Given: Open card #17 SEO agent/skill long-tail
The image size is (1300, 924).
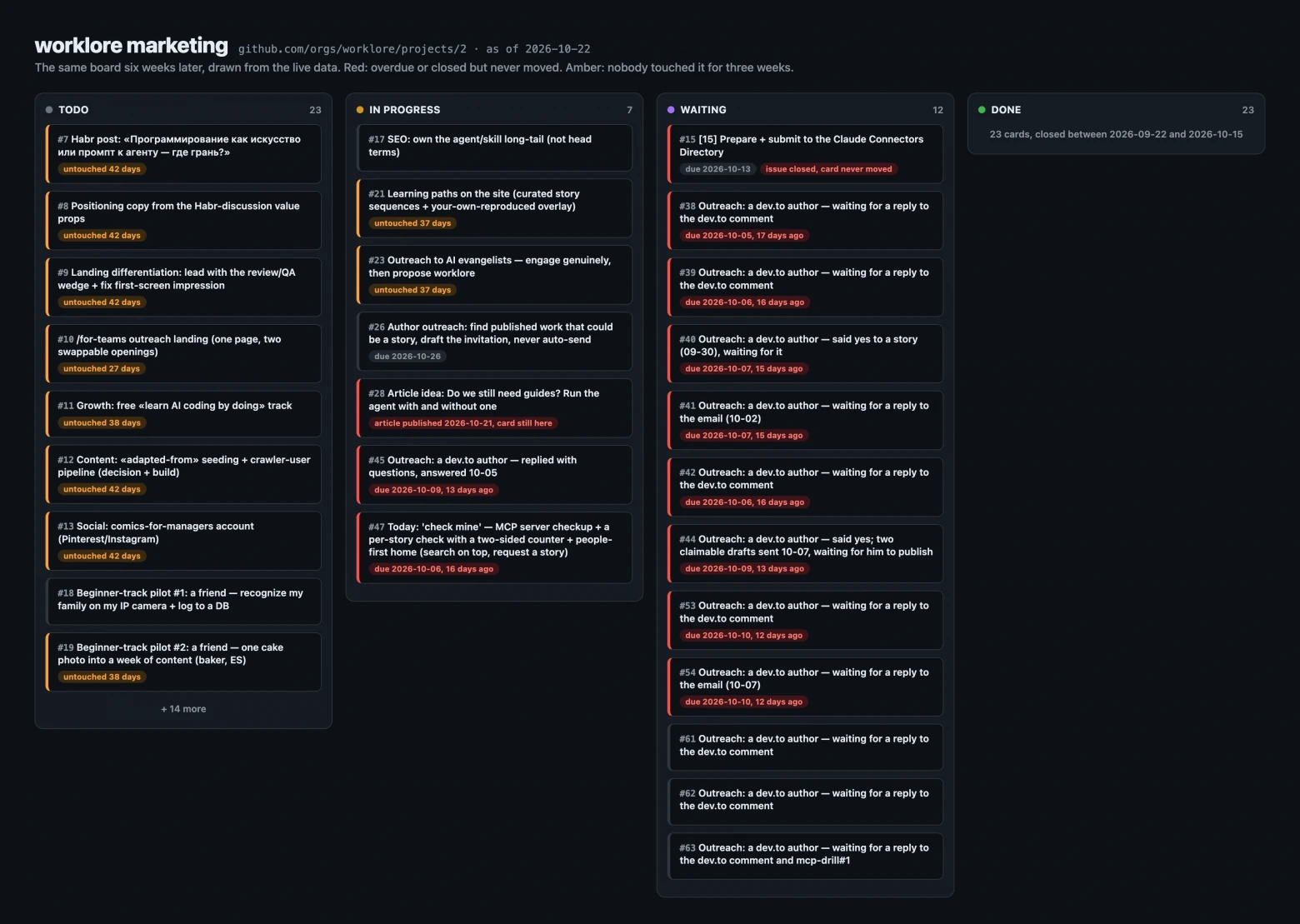Looking at the screenshot, I should point(494,147).
